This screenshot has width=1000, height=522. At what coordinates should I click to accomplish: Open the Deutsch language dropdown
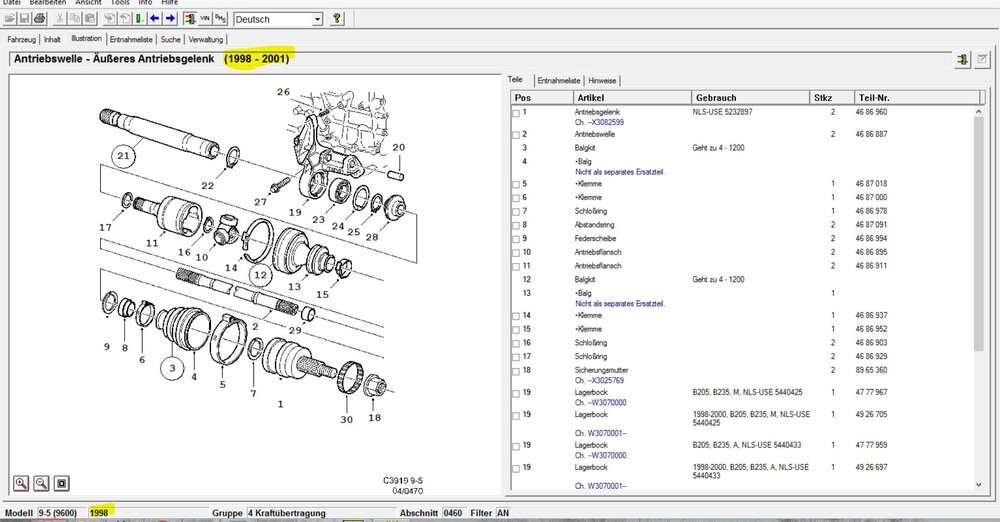pyautogui.click(x=317, y=19)
